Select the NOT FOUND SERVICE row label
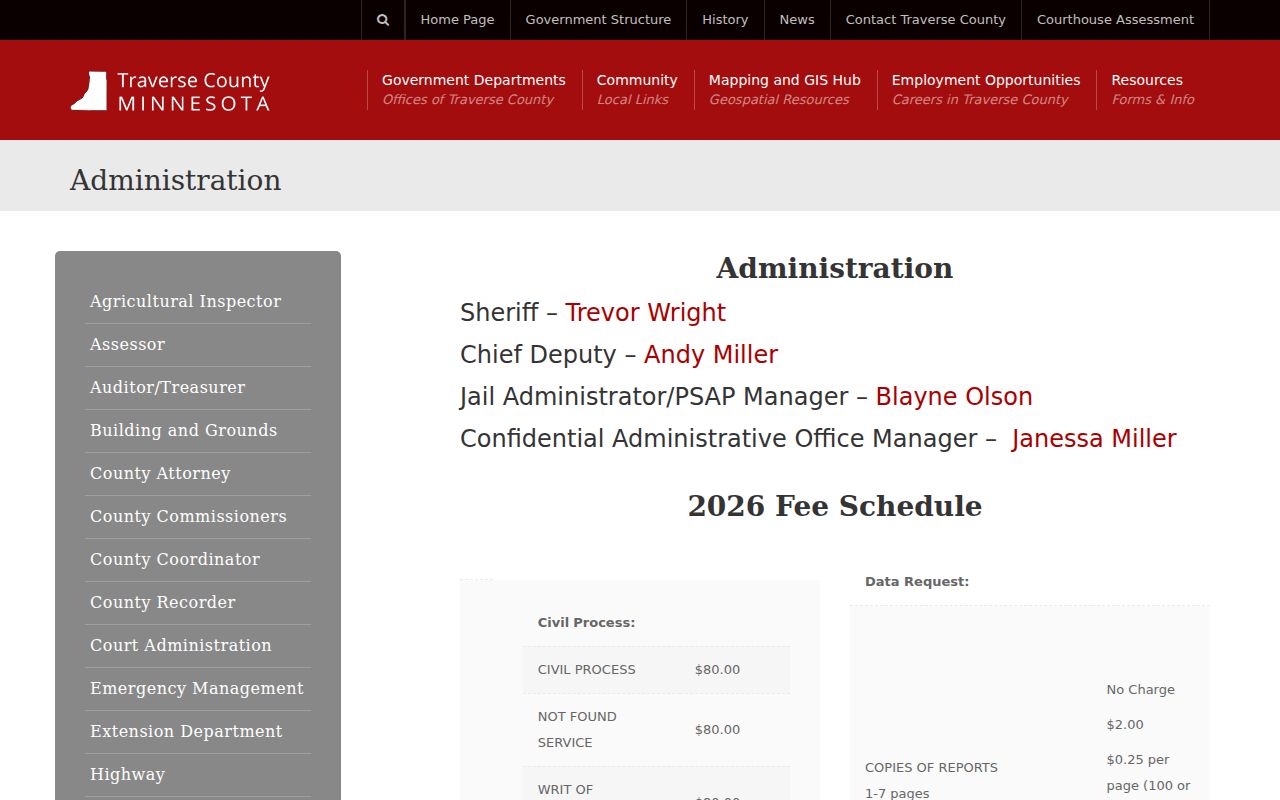The height and width of the screenshot is (800, 1280). (x=577, y=730)
